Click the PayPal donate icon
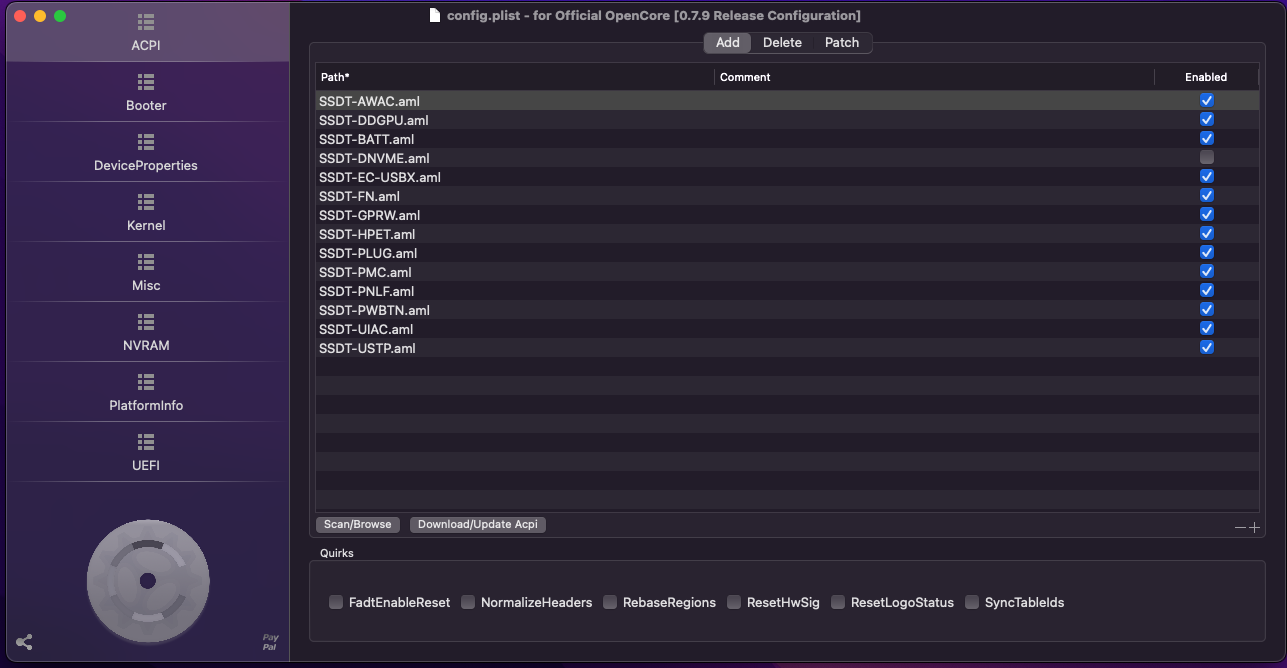This screenshot has height=668, width=1287. pyautogui.click(x=270, y=642)
